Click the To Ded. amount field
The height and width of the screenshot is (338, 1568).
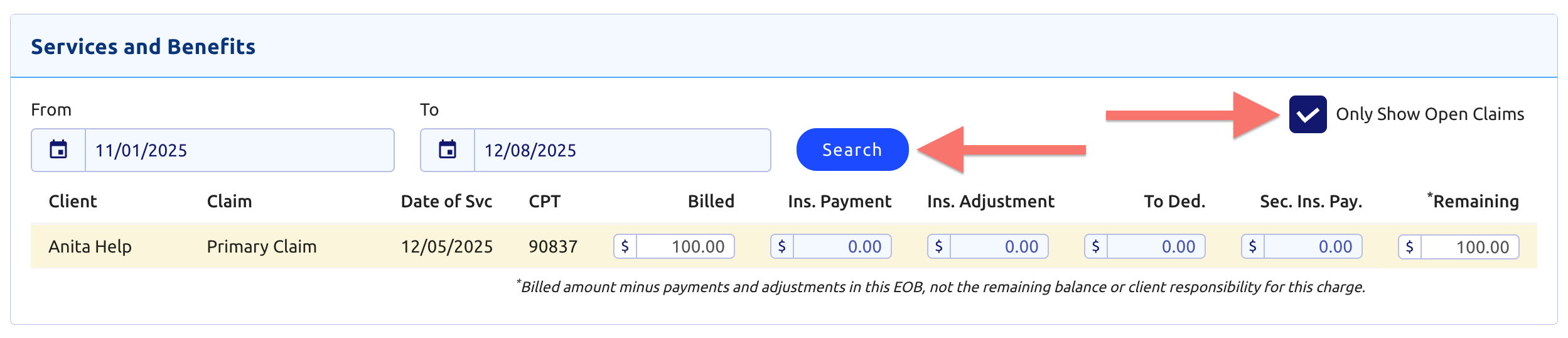coord(1156,246)
